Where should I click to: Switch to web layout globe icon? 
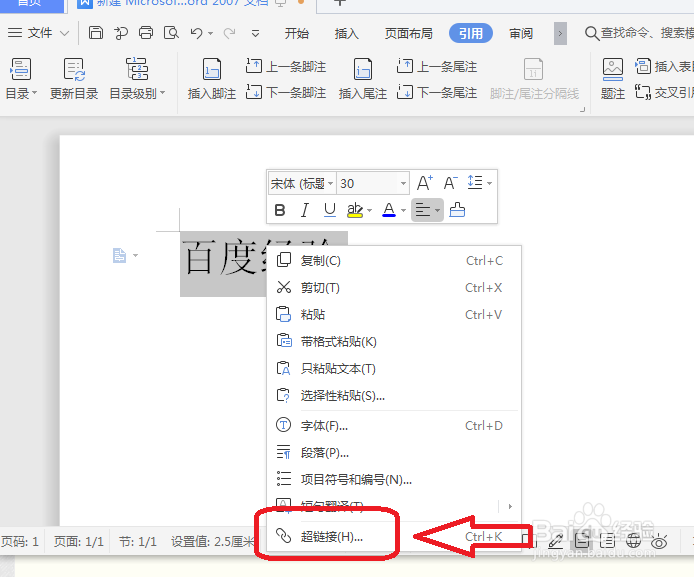pyautogui.click(x=633, y=541)
